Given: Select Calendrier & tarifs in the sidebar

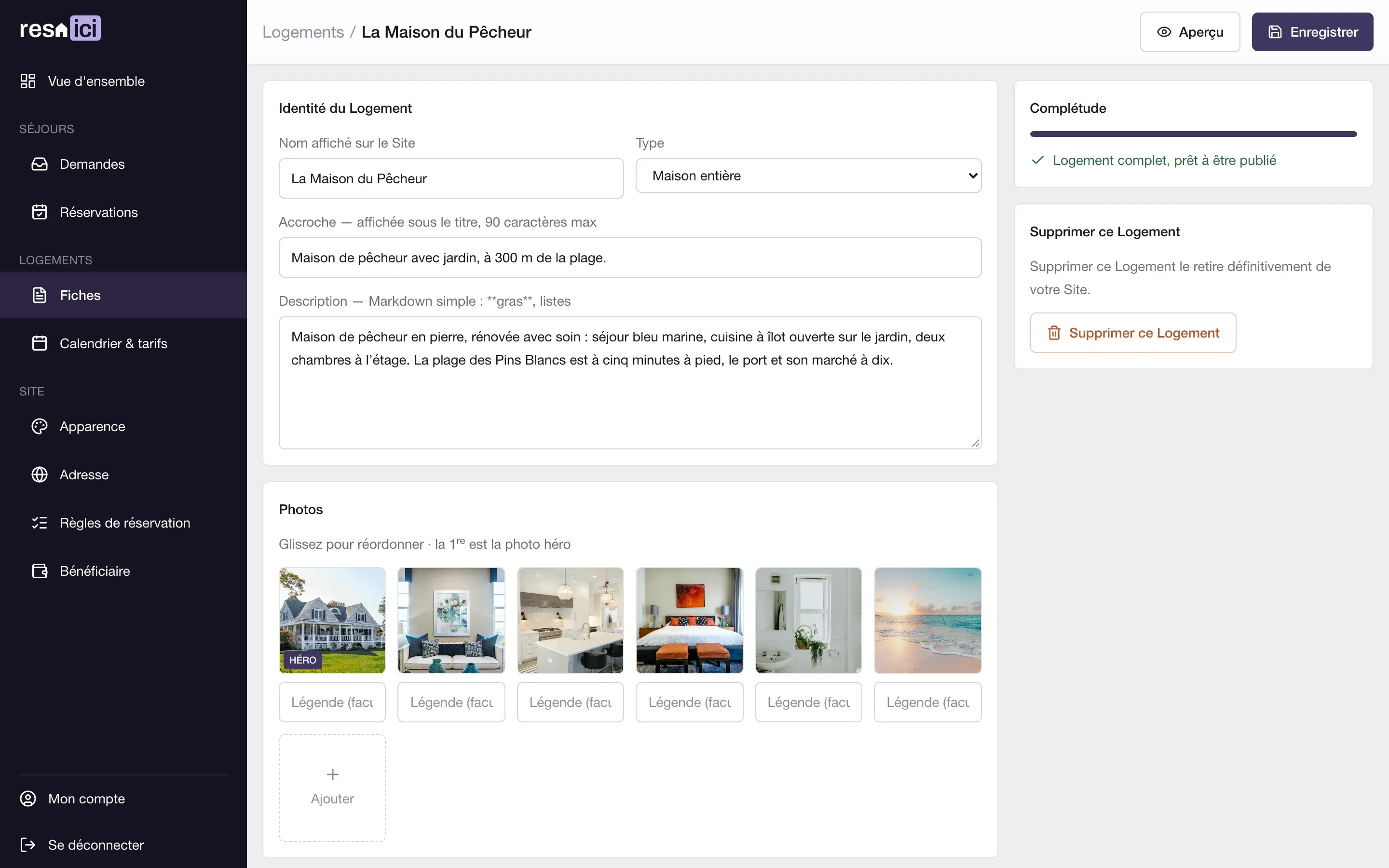Looking at the screenshot, I should pos(123,343).
